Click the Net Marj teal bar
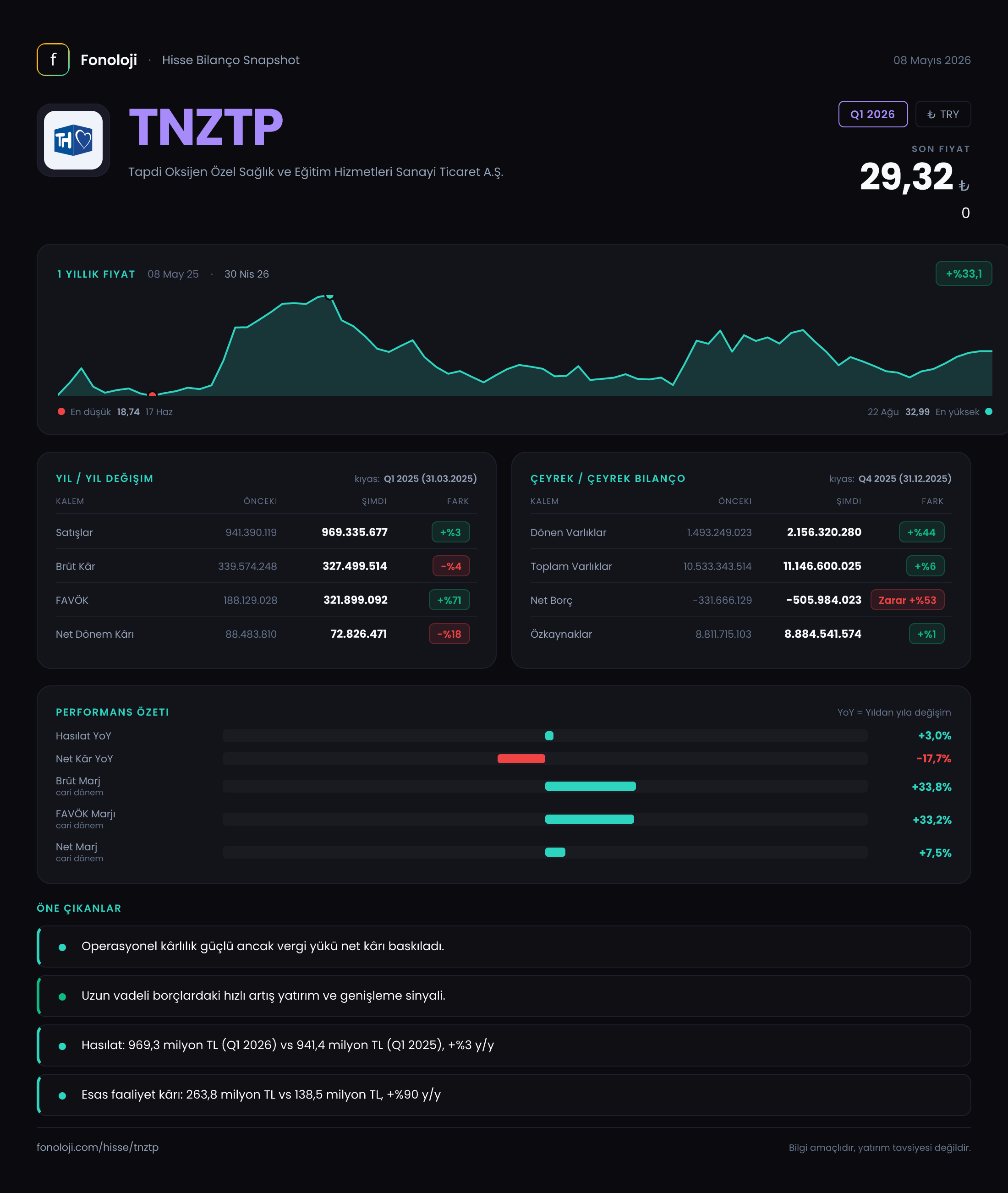This screenshot has height=1193, width=1008. click(555, 852)
